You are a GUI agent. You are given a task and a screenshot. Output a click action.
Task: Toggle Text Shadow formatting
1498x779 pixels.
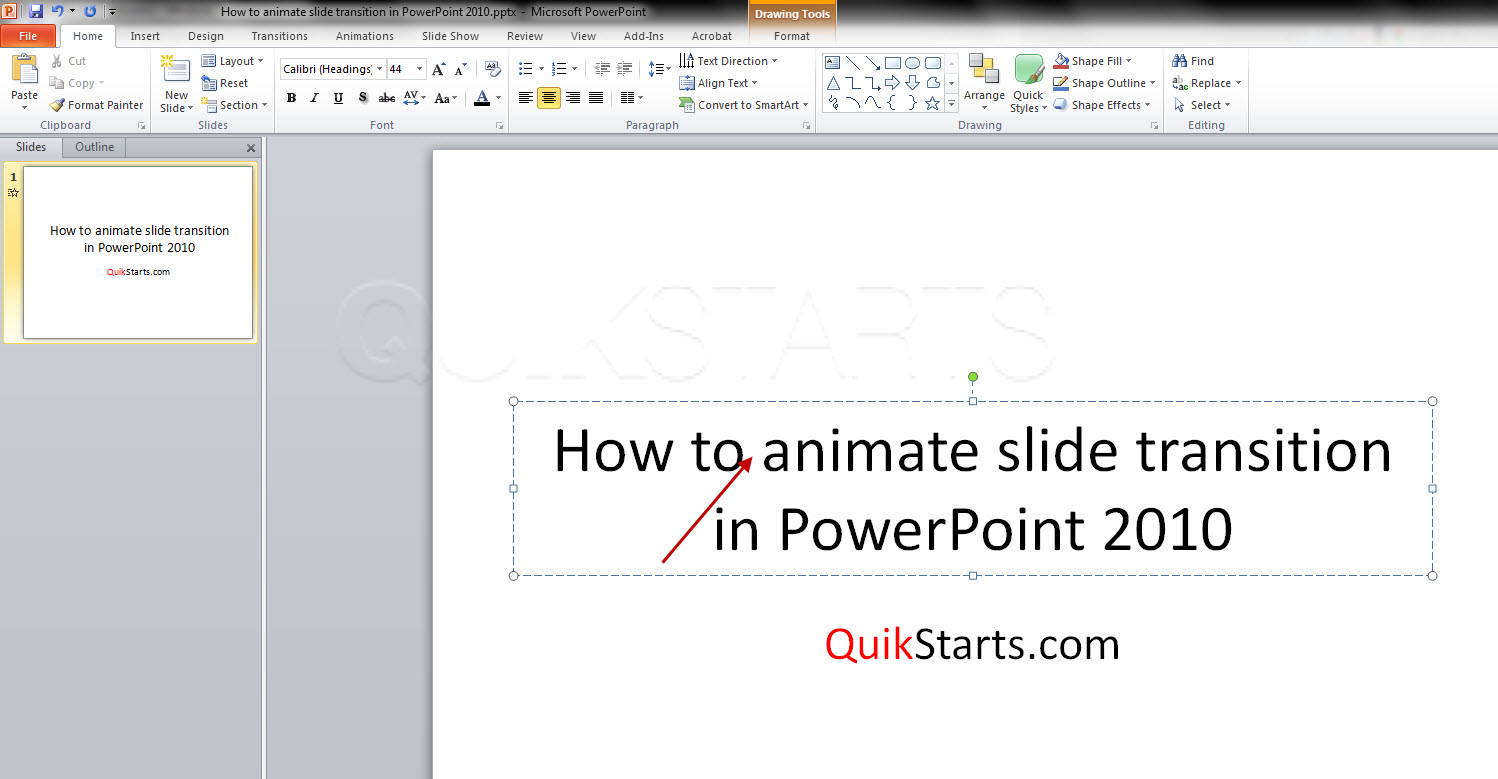(x=362, y=98)
